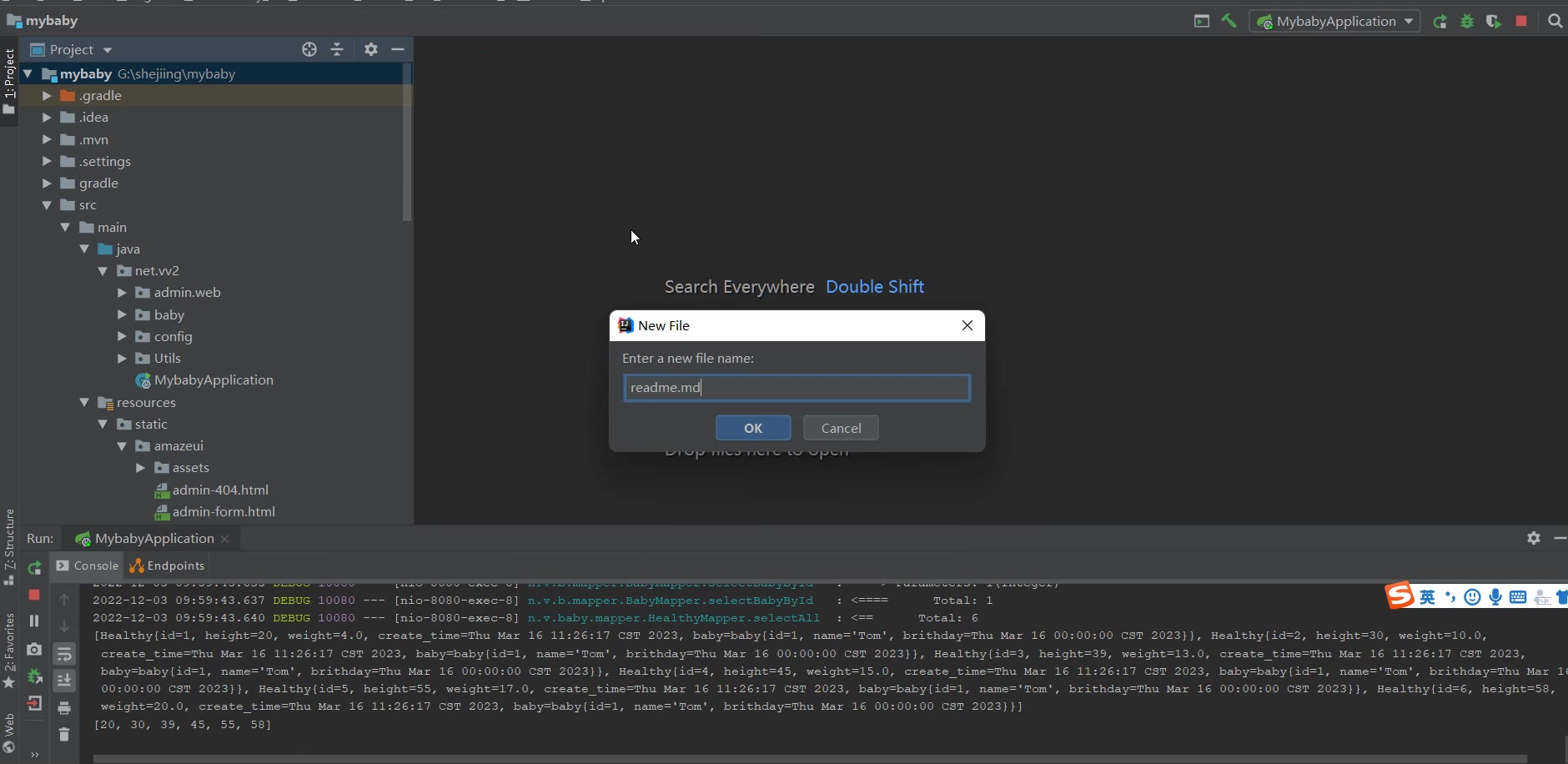The image size is (1568, 764).
Task: Toggle soft-wrap in the console
Action: [64, 654]
